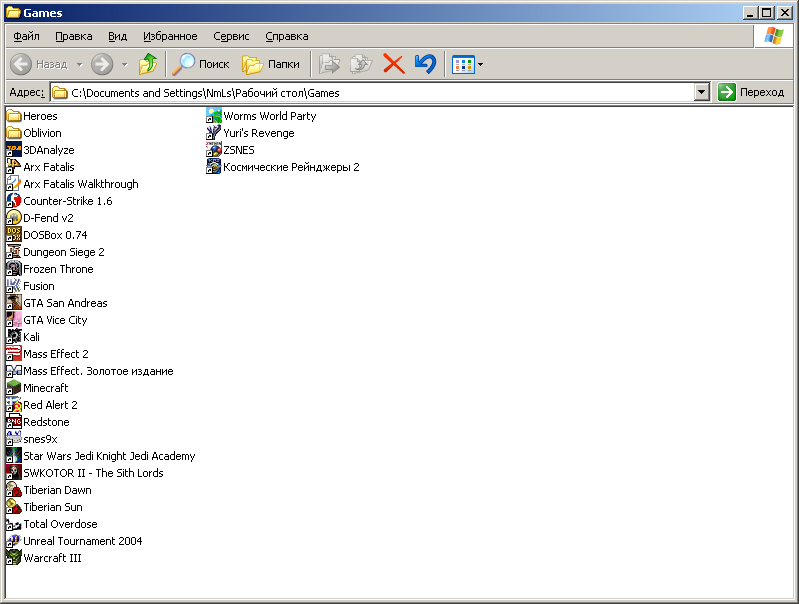The height and width of the screenshot is (604, 799).
Task: Click the blue Undo arrow icon
Action: coord(425,64)
